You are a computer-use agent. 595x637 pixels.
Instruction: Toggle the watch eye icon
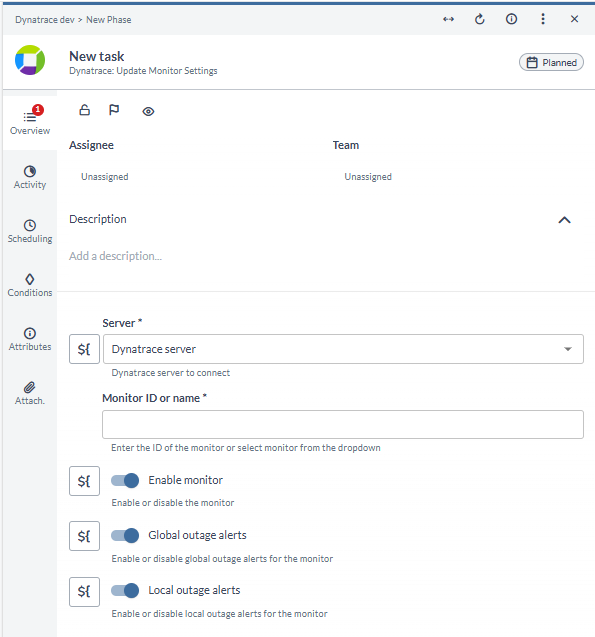pyautogui.click(x=148, y=111)
